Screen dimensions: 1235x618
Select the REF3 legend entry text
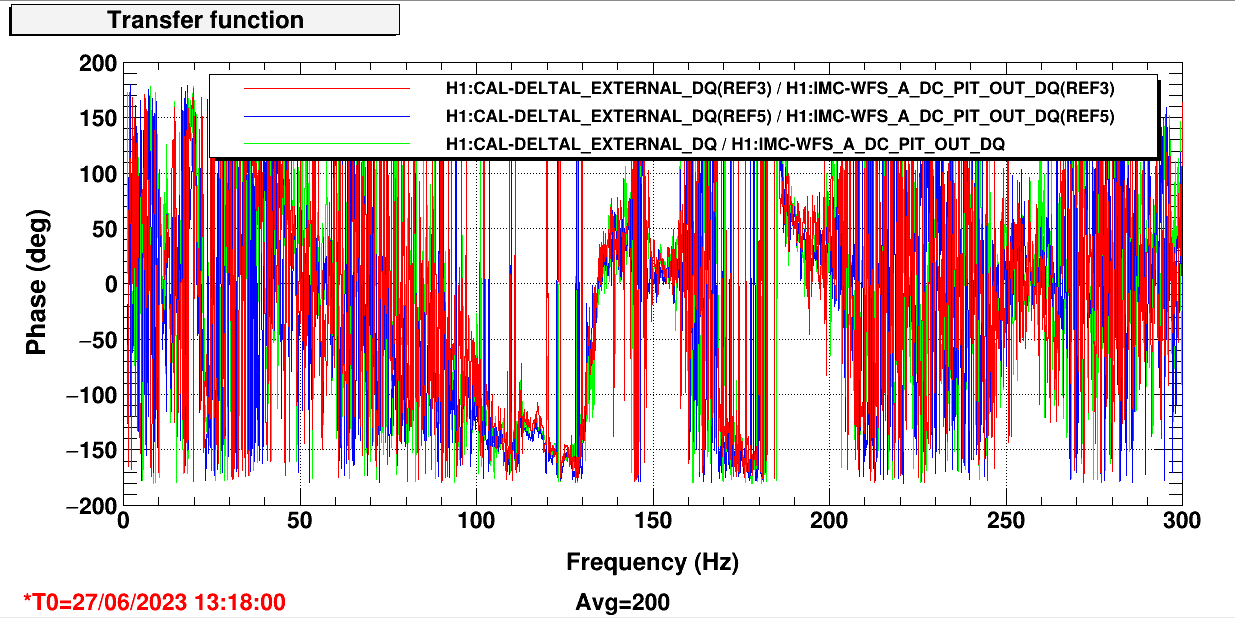(779, 88)
